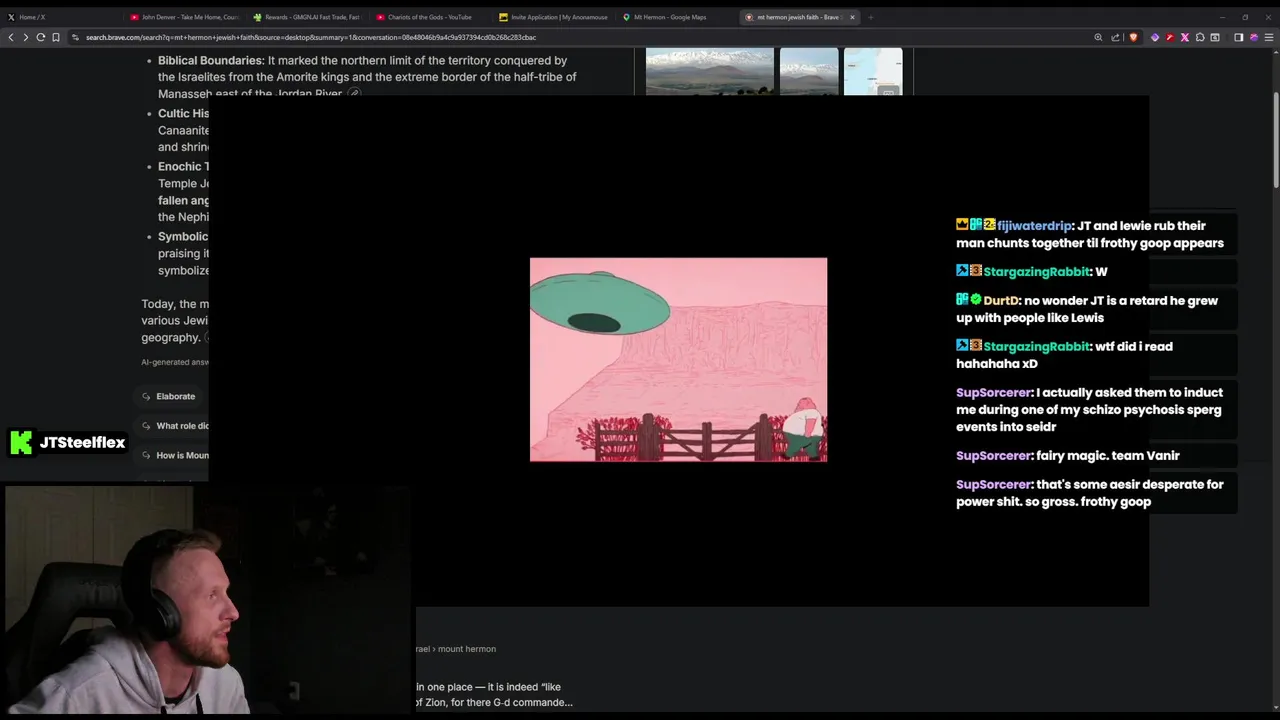Click the toolbar icon right of puzzle piece
Viewport: 1280px width, 720px height.
[1215, 37]
